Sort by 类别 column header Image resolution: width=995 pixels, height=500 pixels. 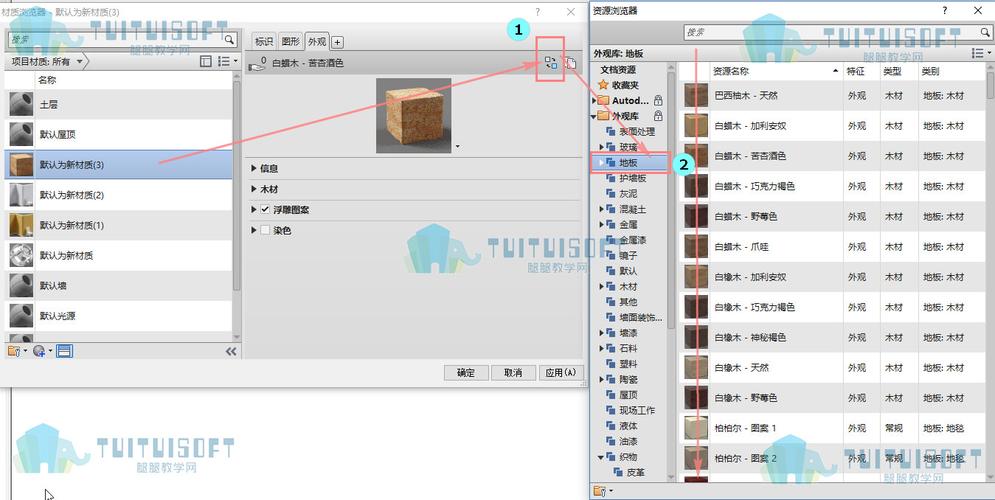point(952,72)
